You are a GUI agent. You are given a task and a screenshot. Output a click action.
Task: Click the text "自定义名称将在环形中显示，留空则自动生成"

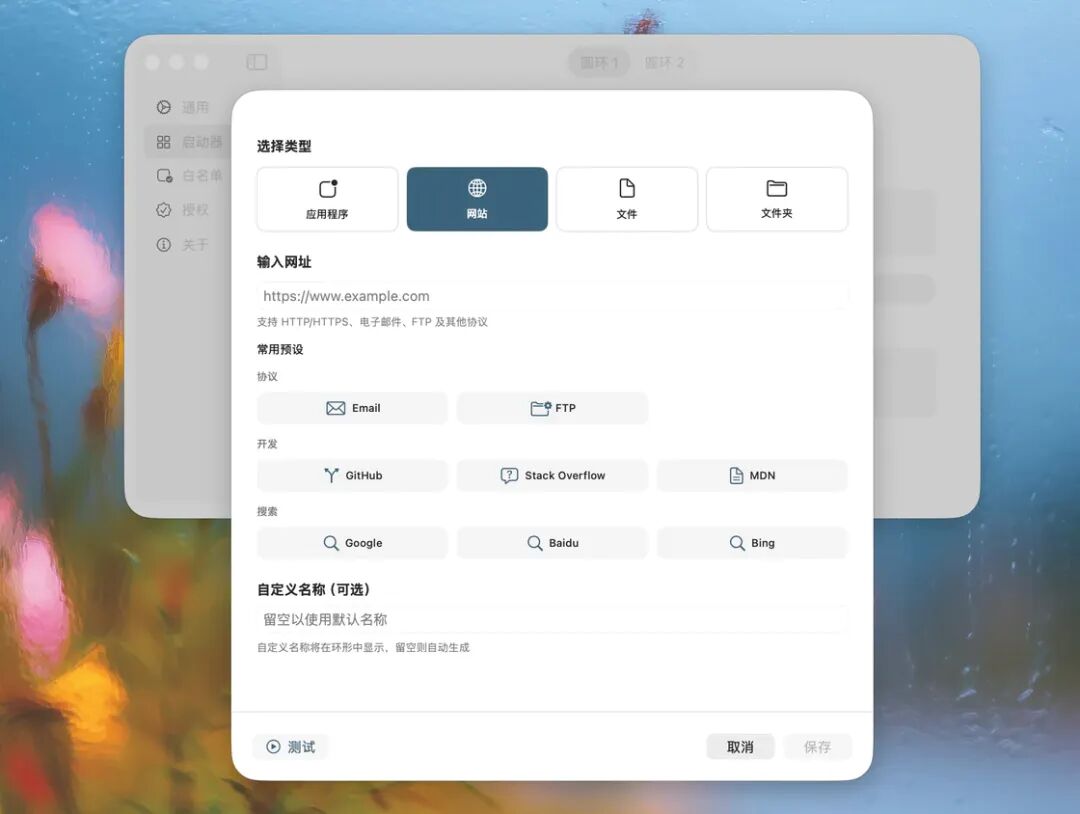(x=364, y=648)
